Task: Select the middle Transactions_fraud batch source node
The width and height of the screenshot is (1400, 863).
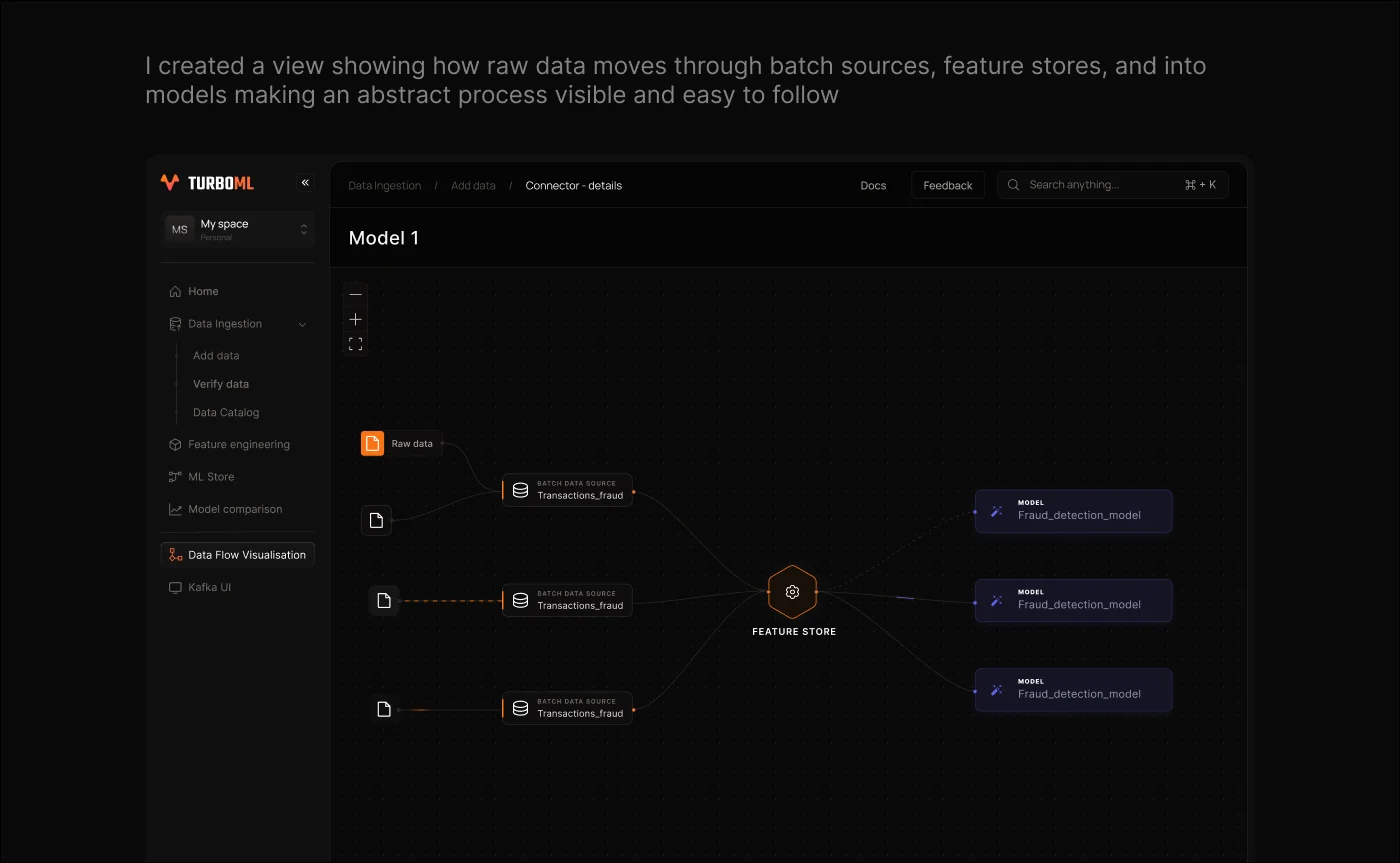Action: 567,600
